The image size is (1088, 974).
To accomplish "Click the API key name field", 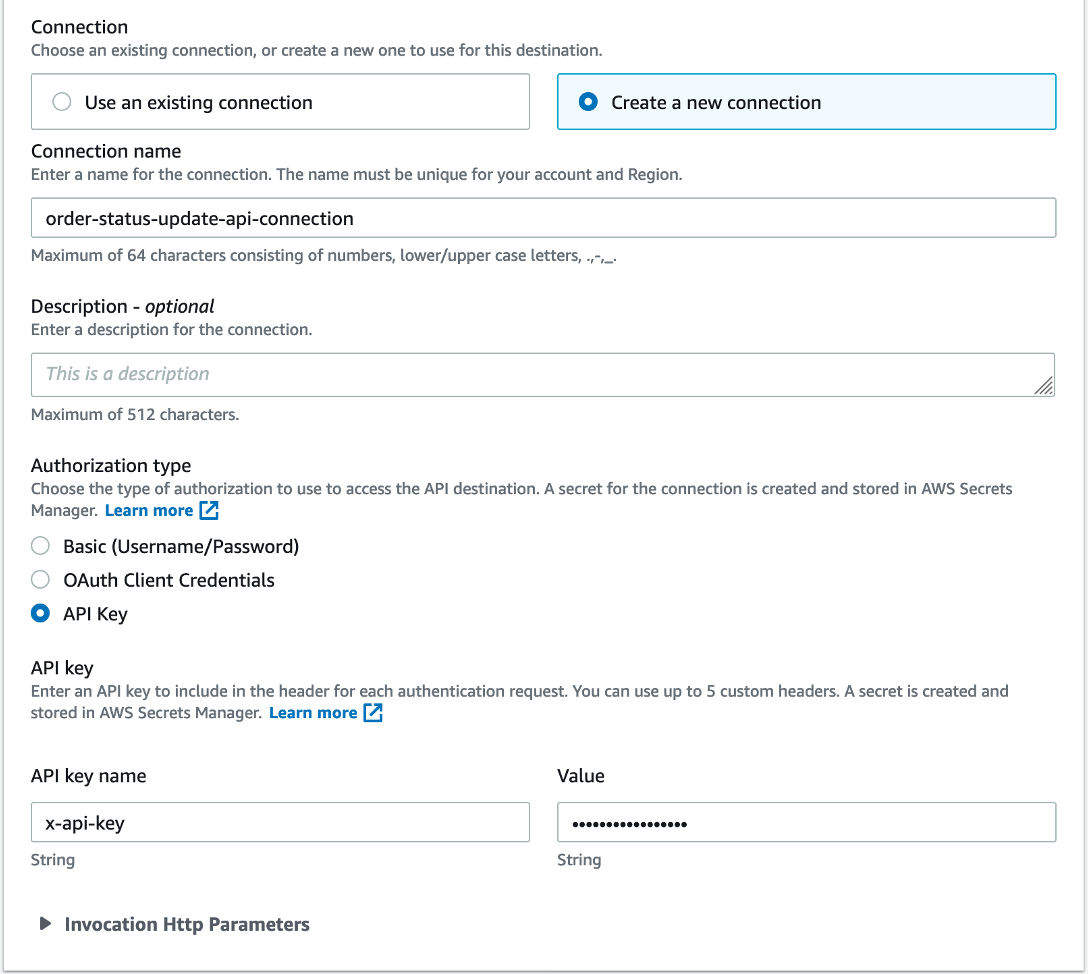I will [280, 823].
